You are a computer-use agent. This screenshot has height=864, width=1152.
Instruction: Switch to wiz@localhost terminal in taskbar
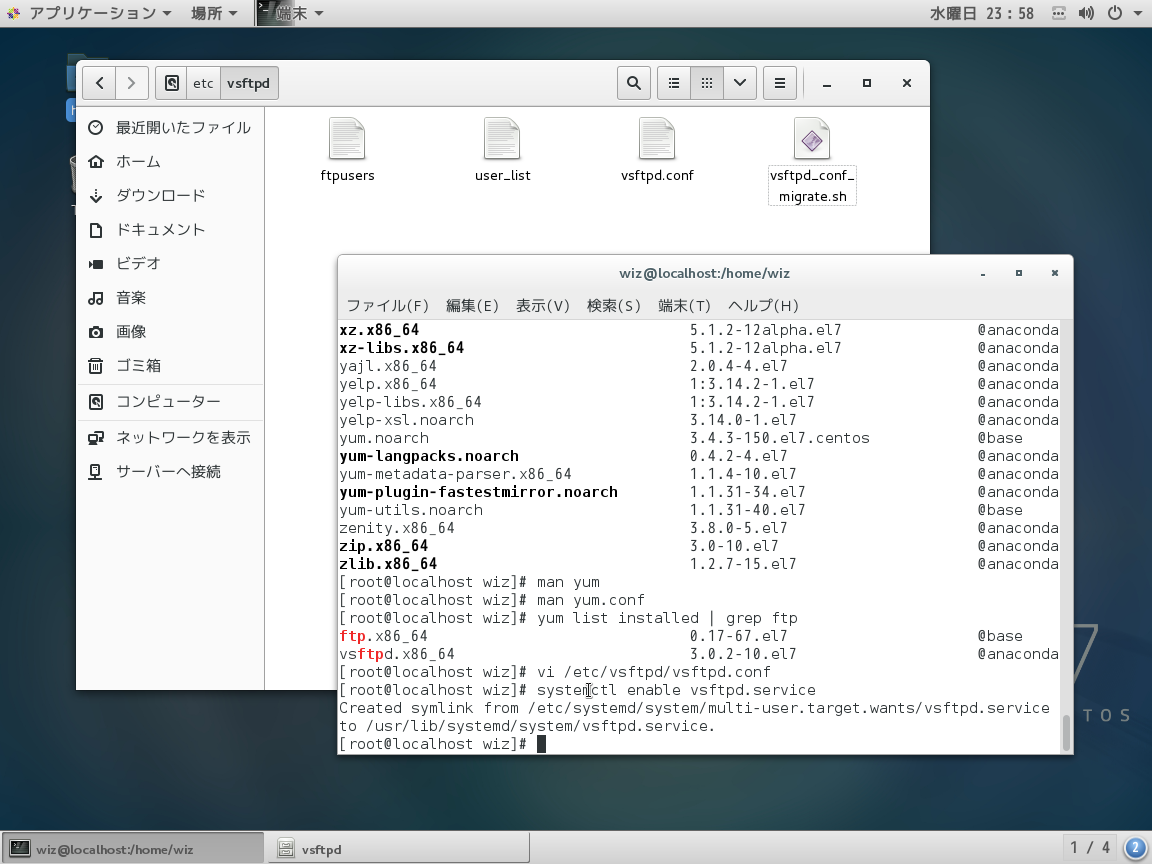(x=133, y=849)
